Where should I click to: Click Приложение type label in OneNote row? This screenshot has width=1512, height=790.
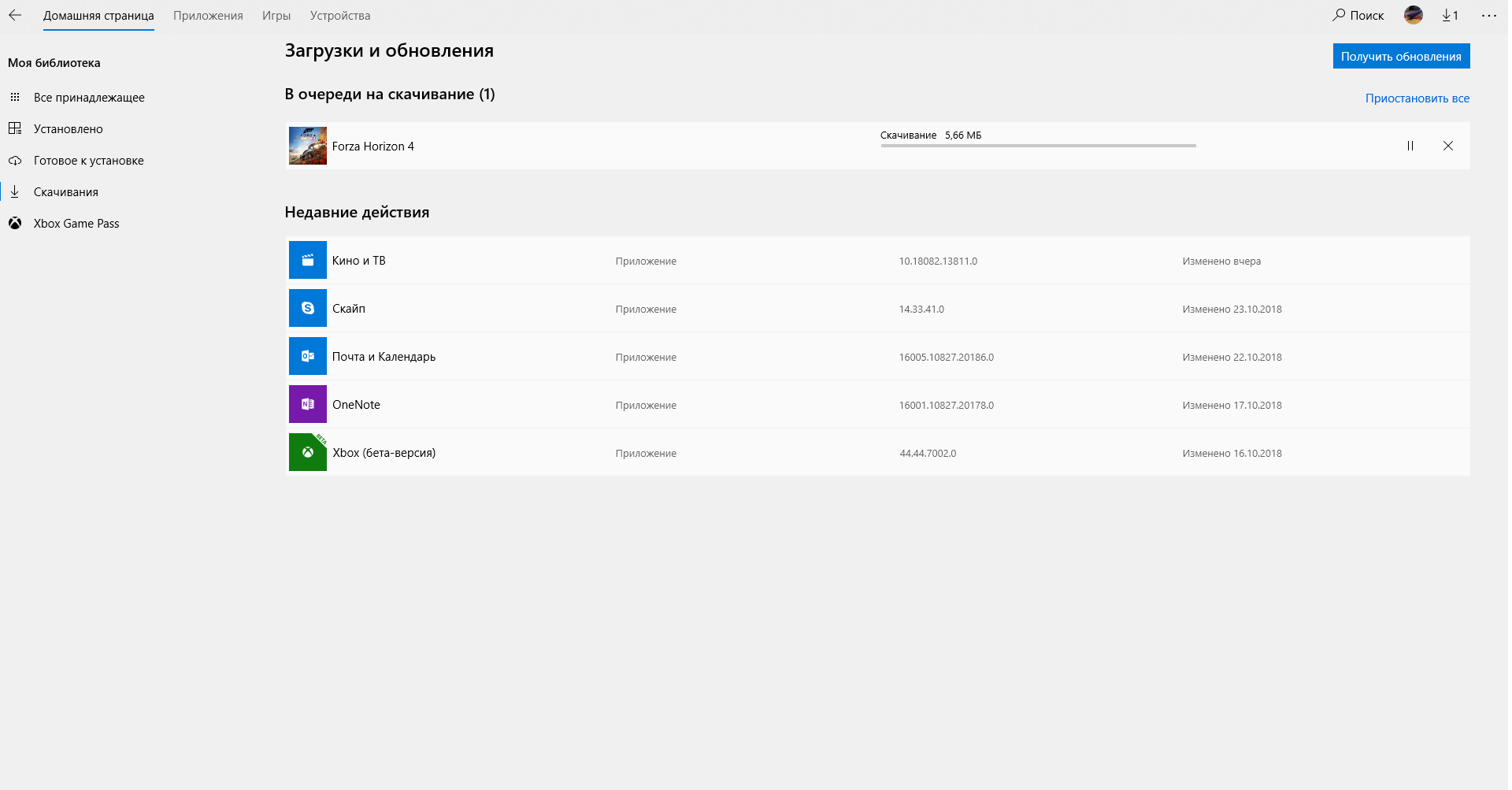pos(646,406)
